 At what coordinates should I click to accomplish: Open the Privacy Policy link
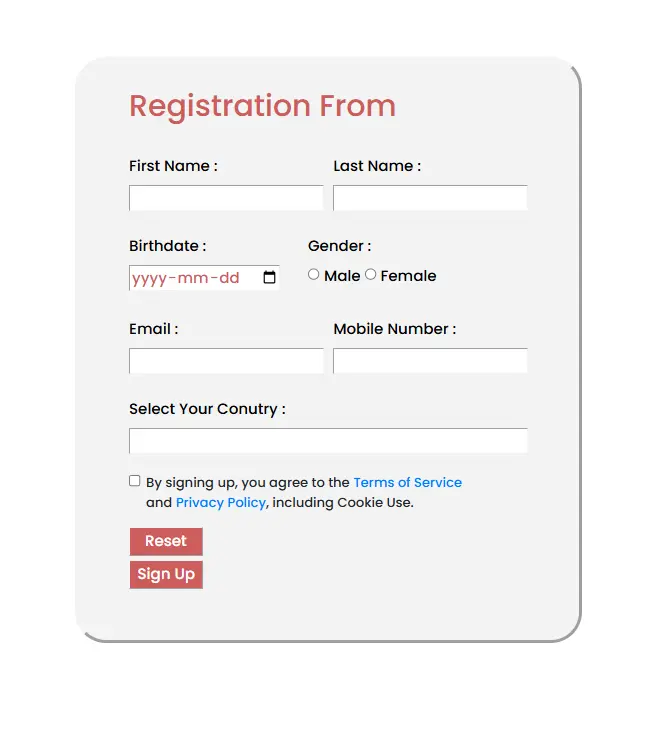(x=220, y=502)
